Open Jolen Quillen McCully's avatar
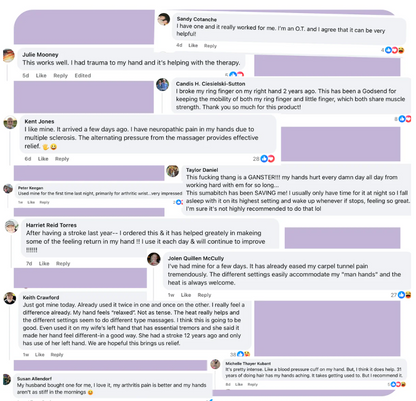The width and height of the screenshot is (416, 401). 154,259
